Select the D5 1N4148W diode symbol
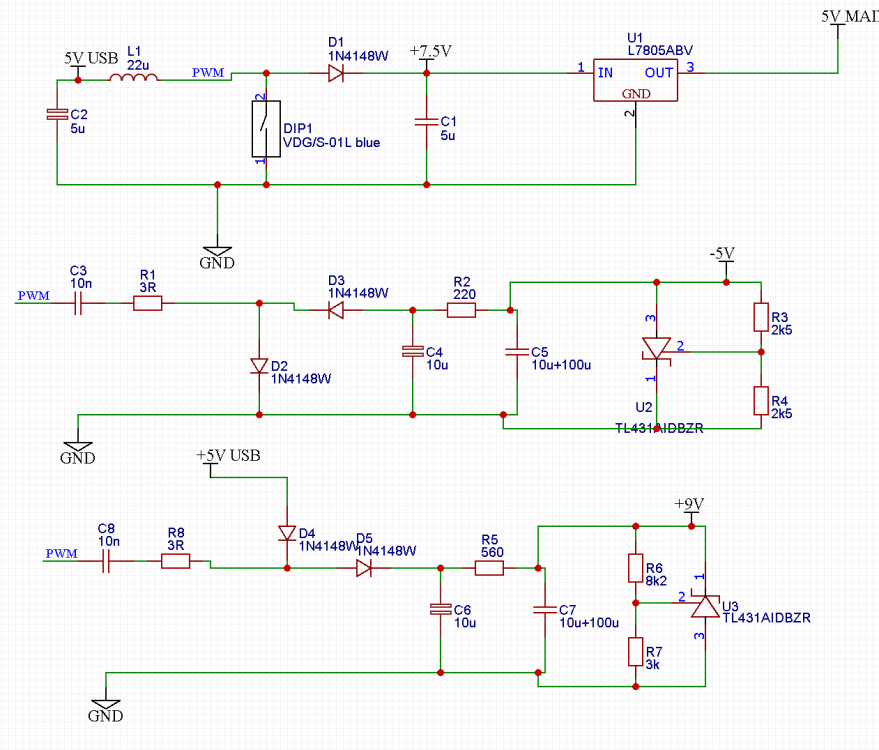The height and width of the screenshot is (750, 879). [364, 568]
